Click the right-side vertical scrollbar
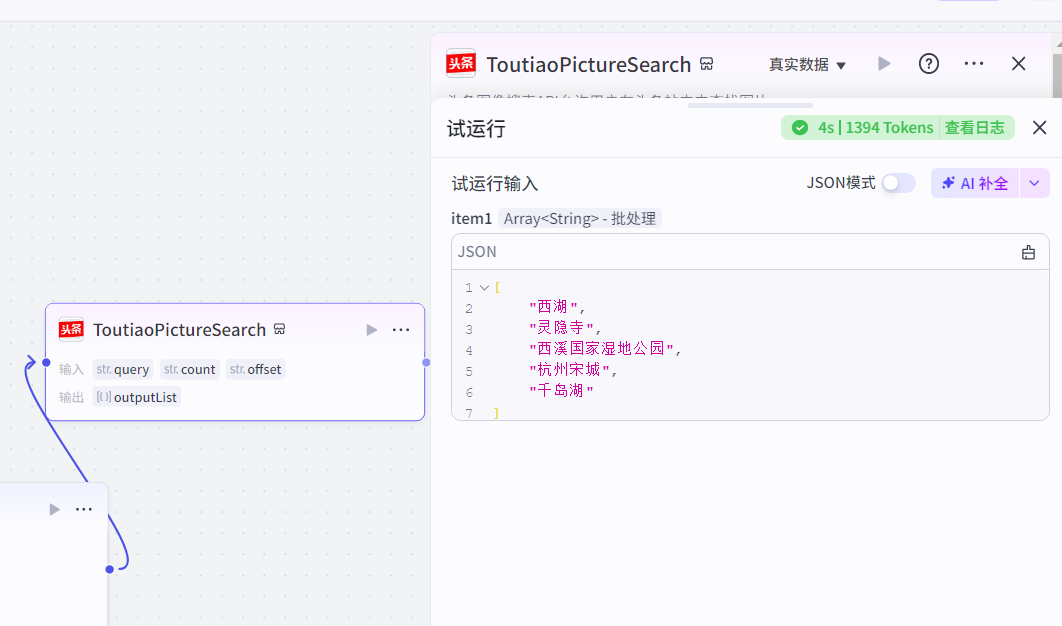 coord(1057,76)
